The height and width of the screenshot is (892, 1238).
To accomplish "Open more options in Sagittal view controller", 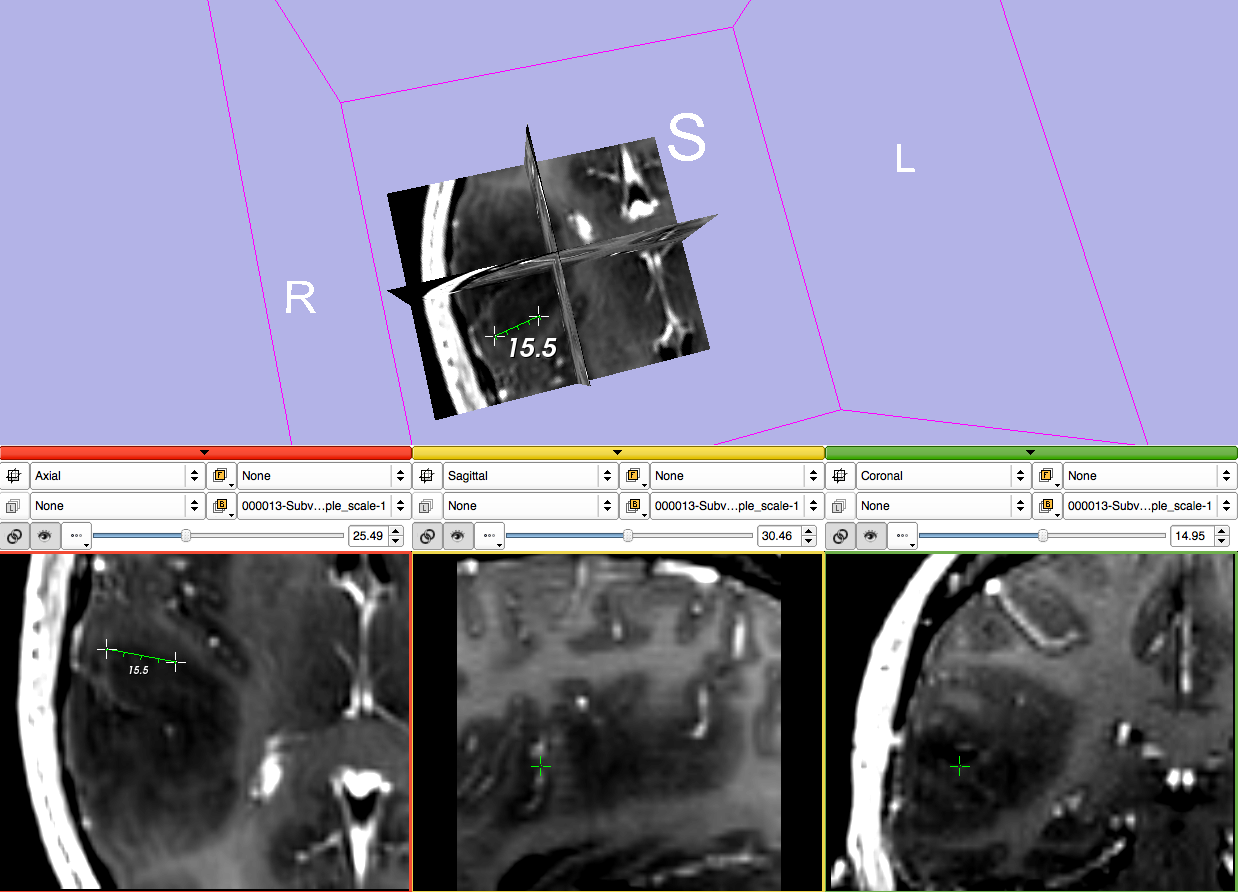I will pos(489,536).
